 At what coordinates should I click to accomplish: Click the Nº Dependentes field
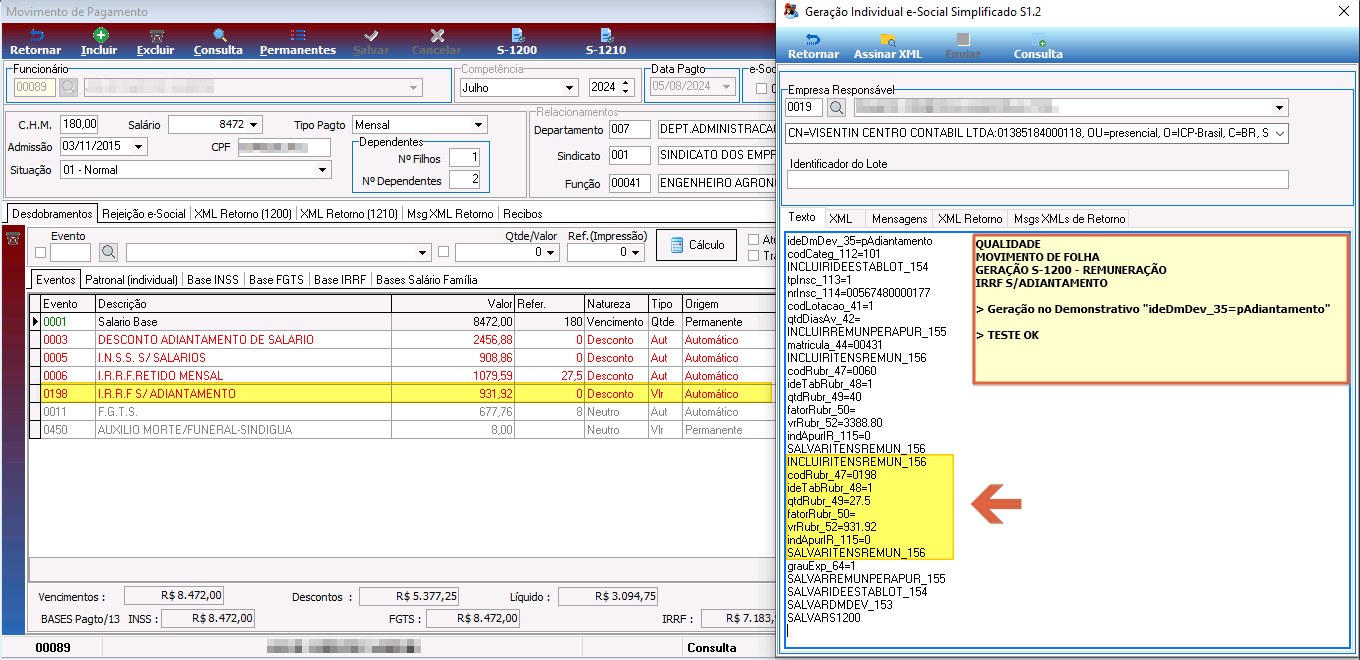tap(464, 180)
